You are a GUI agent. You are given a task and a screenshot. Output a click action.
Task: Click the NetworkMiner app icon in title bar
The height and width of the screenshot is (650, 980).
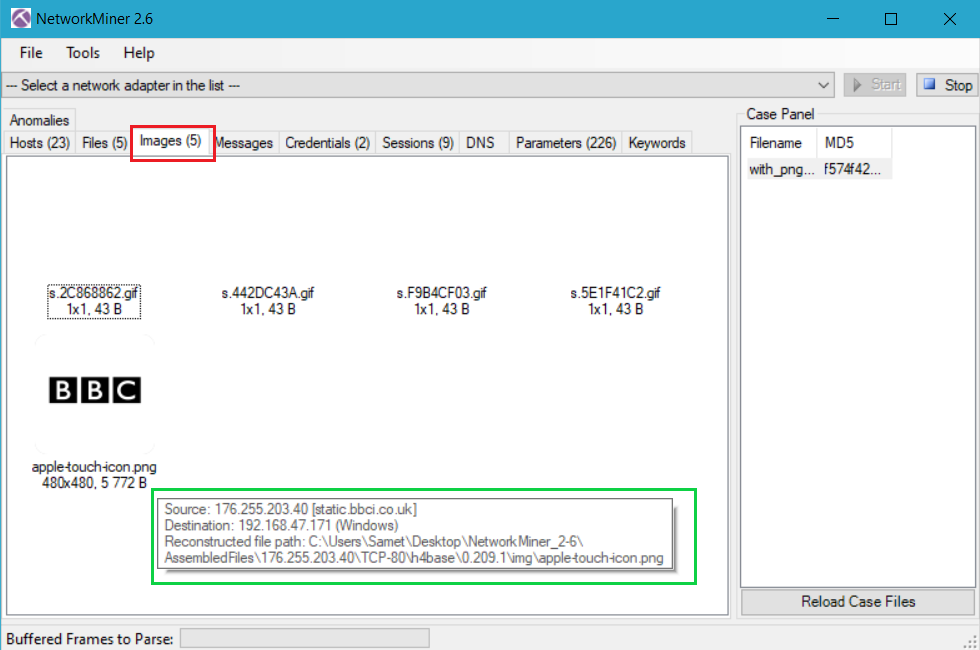click(21, 19)
